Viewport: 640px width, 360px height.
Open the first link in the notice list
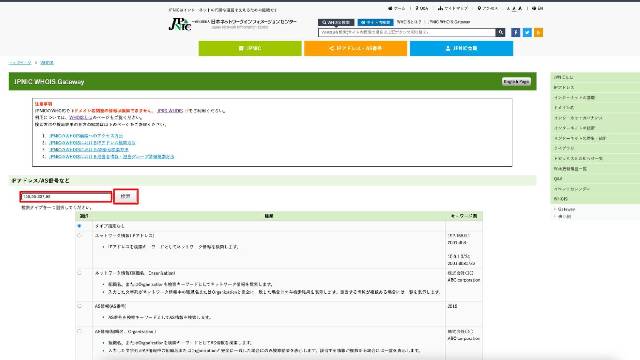click(86, 136)
